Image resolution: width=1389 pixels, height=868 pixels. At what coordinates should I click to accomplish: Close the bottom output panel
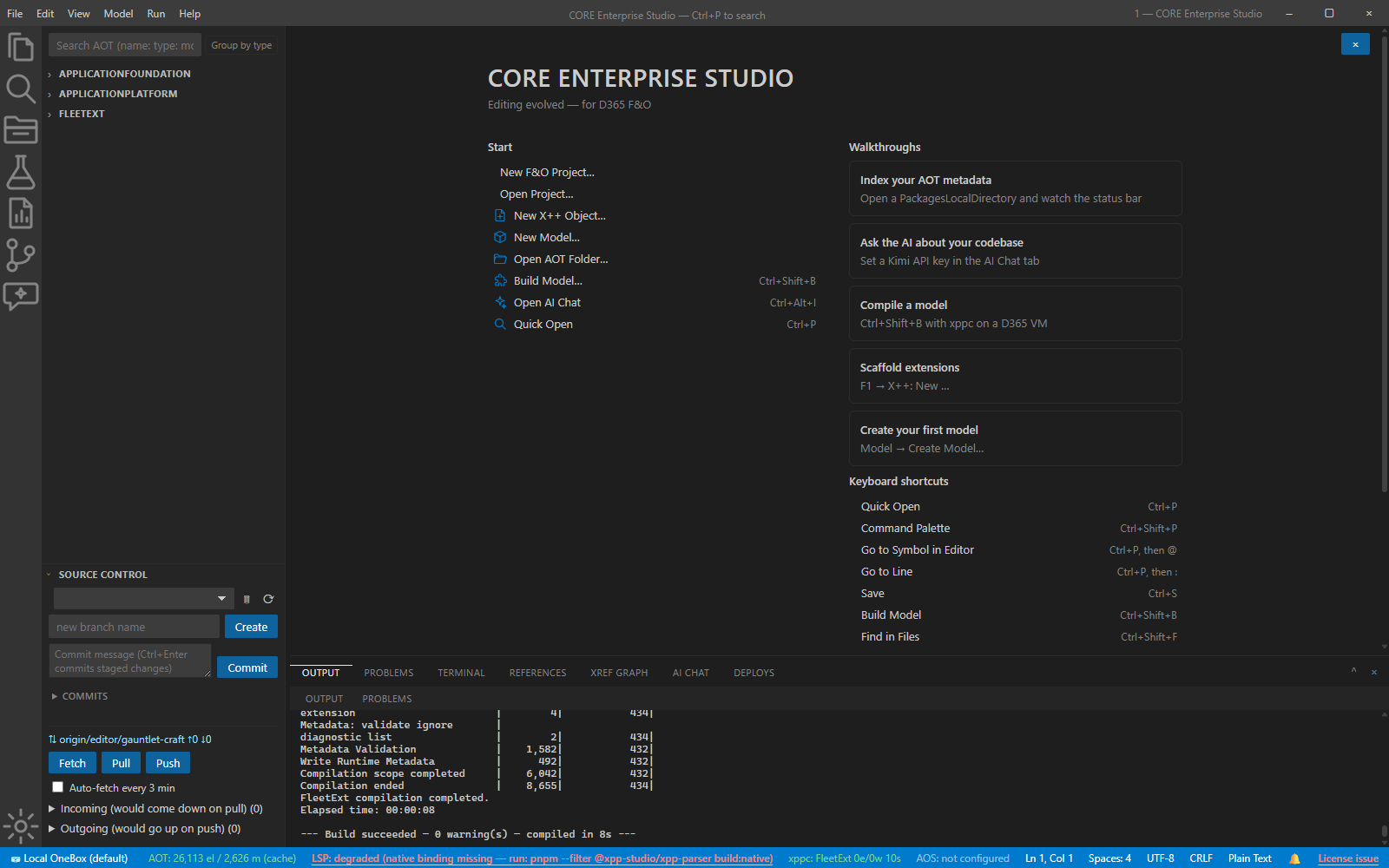tap(1373, 673)
